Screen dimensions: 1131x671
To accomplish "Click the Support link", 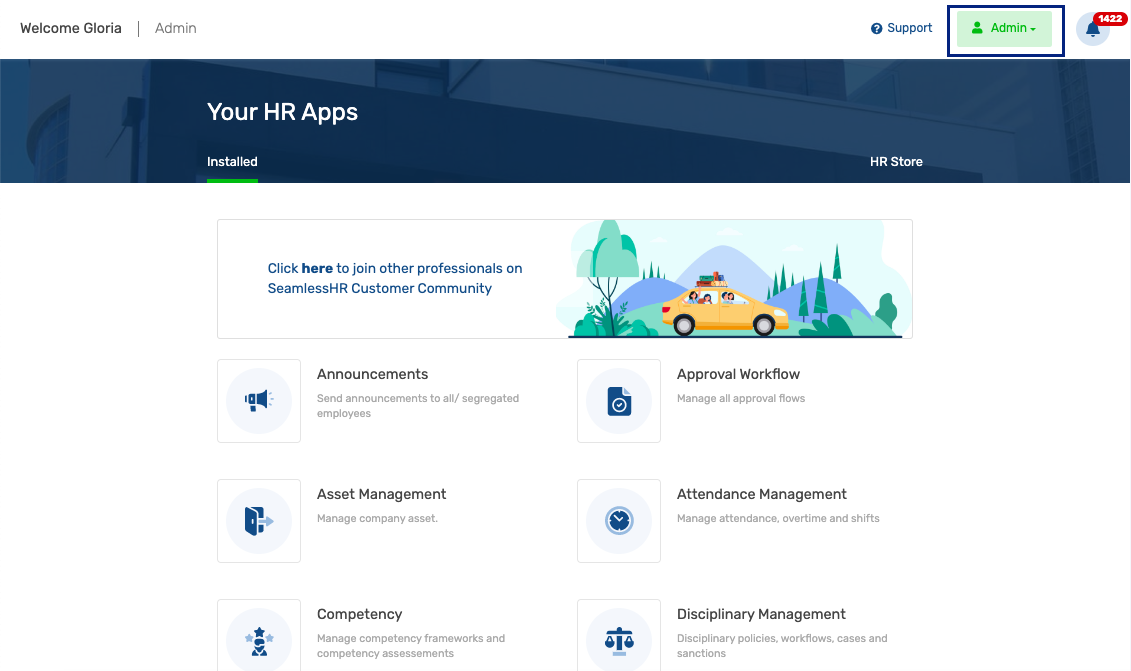I will [910, 28].
